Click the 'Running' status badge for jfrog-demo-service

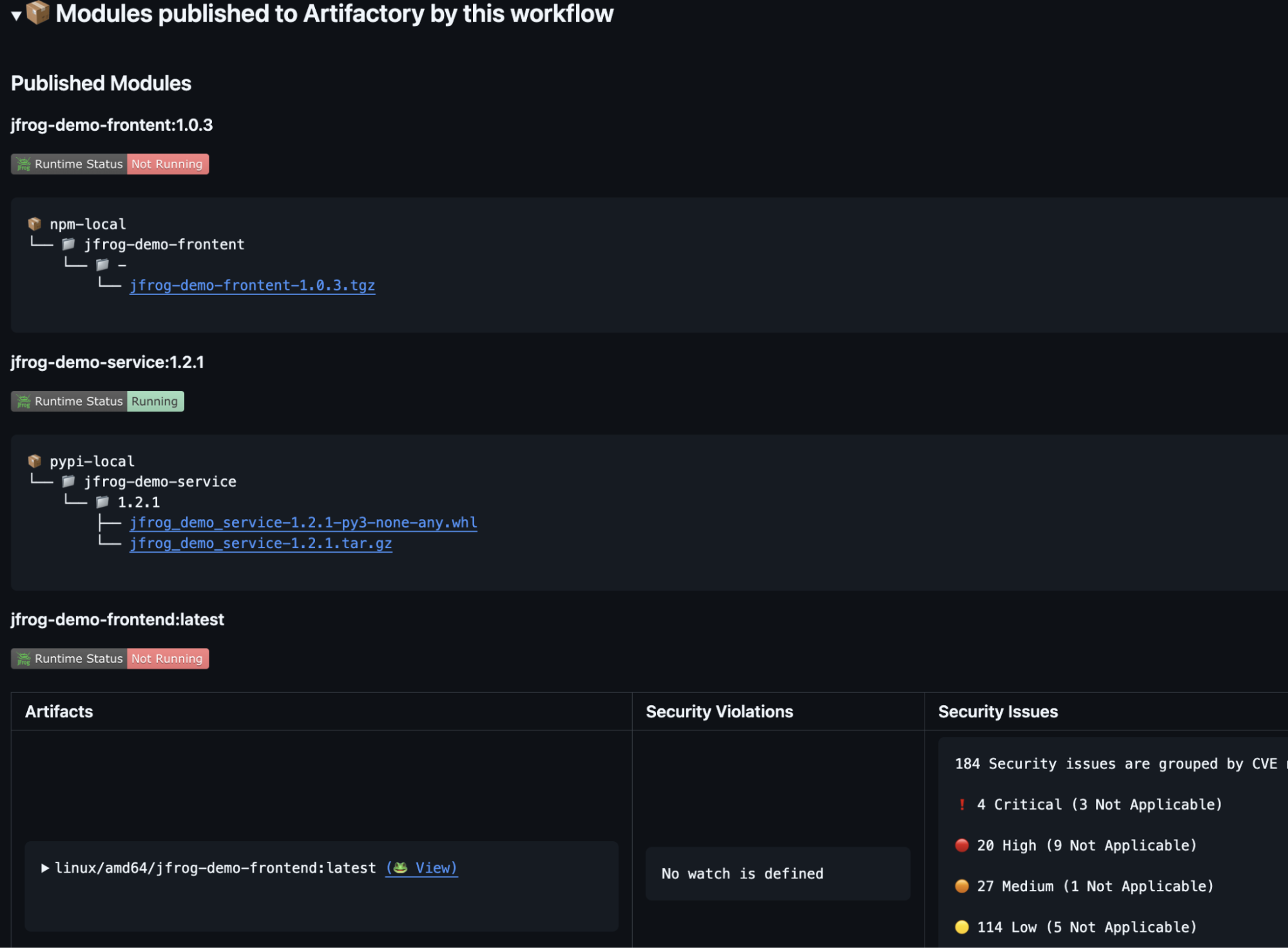coord(155,401)
